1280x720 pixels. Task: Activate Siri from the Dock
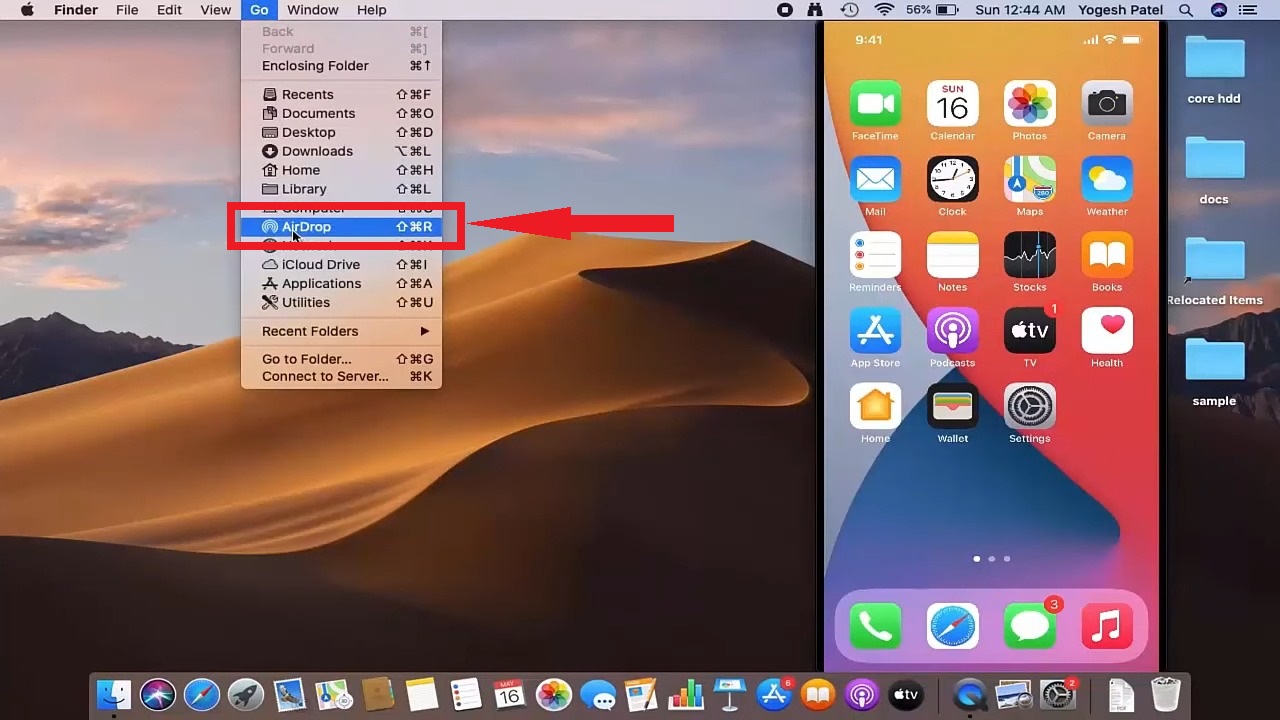[158, 694]
